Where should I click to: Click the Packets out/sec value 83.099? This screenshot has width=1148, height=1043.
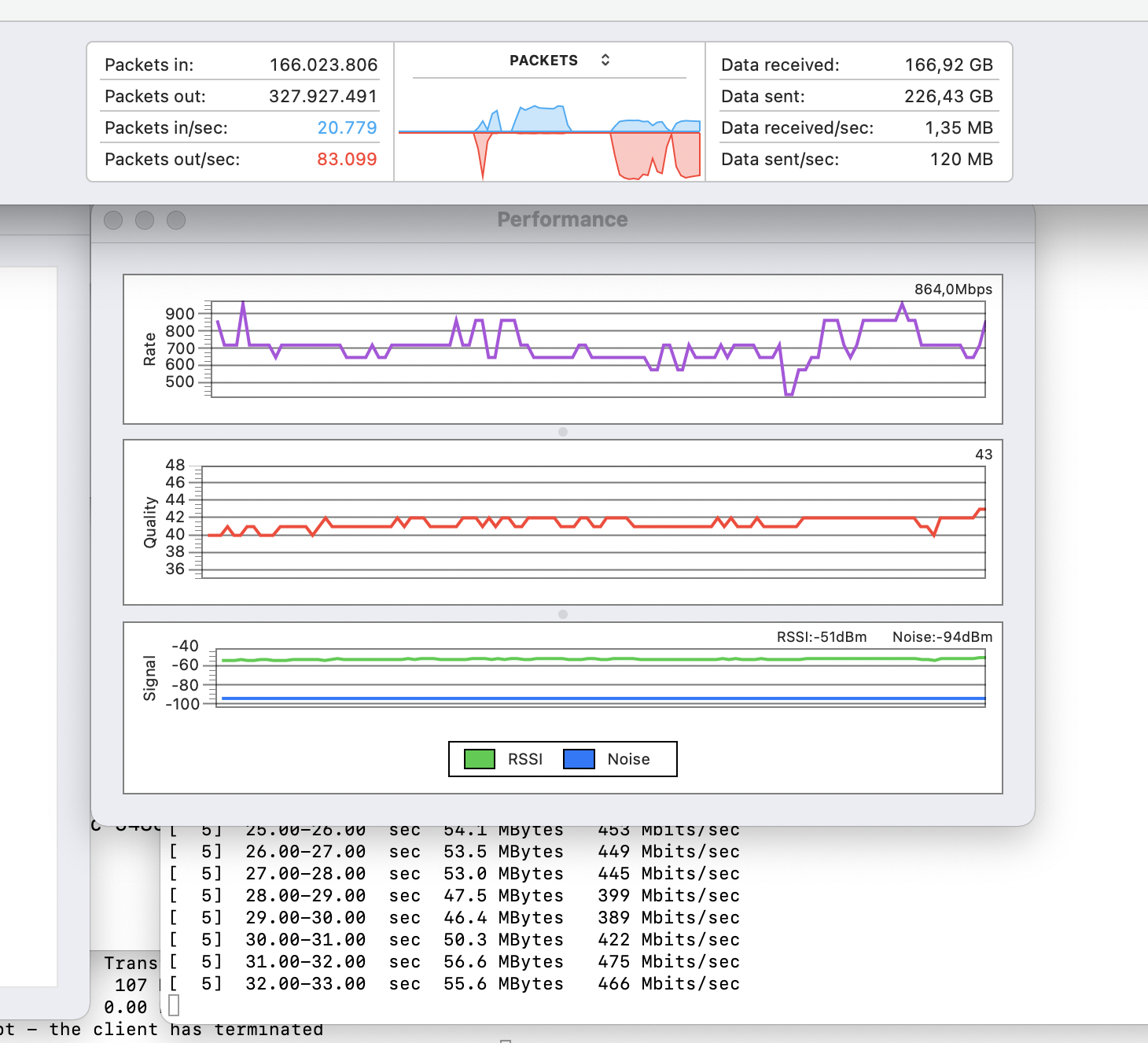tap(347, 159)
